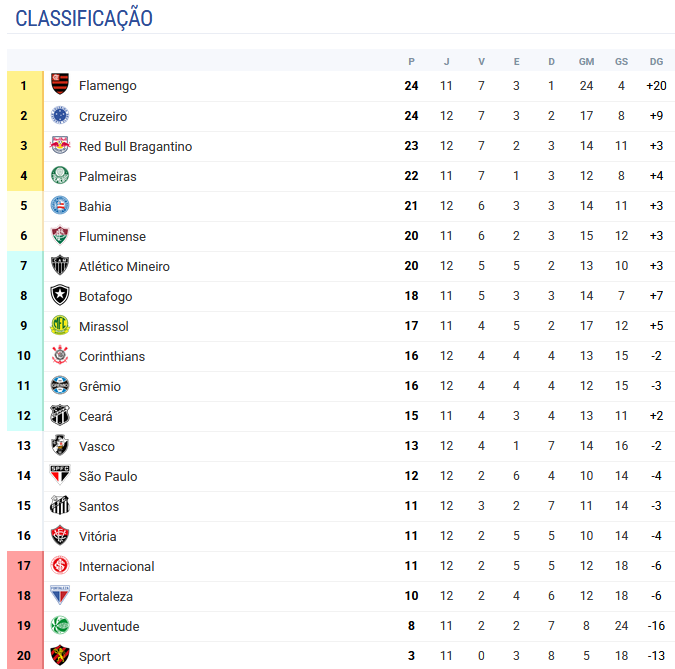Click the Corinthians club crest
Screen dimensions: 675x669
[60, 355]
